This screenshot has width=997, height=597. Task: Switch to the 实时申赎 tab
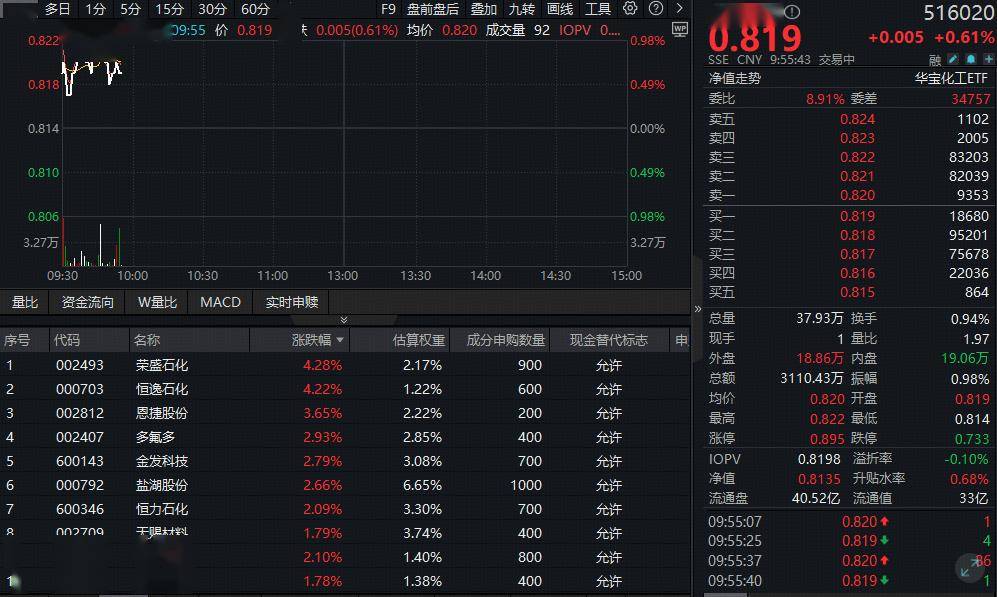[x=292, y=302]
